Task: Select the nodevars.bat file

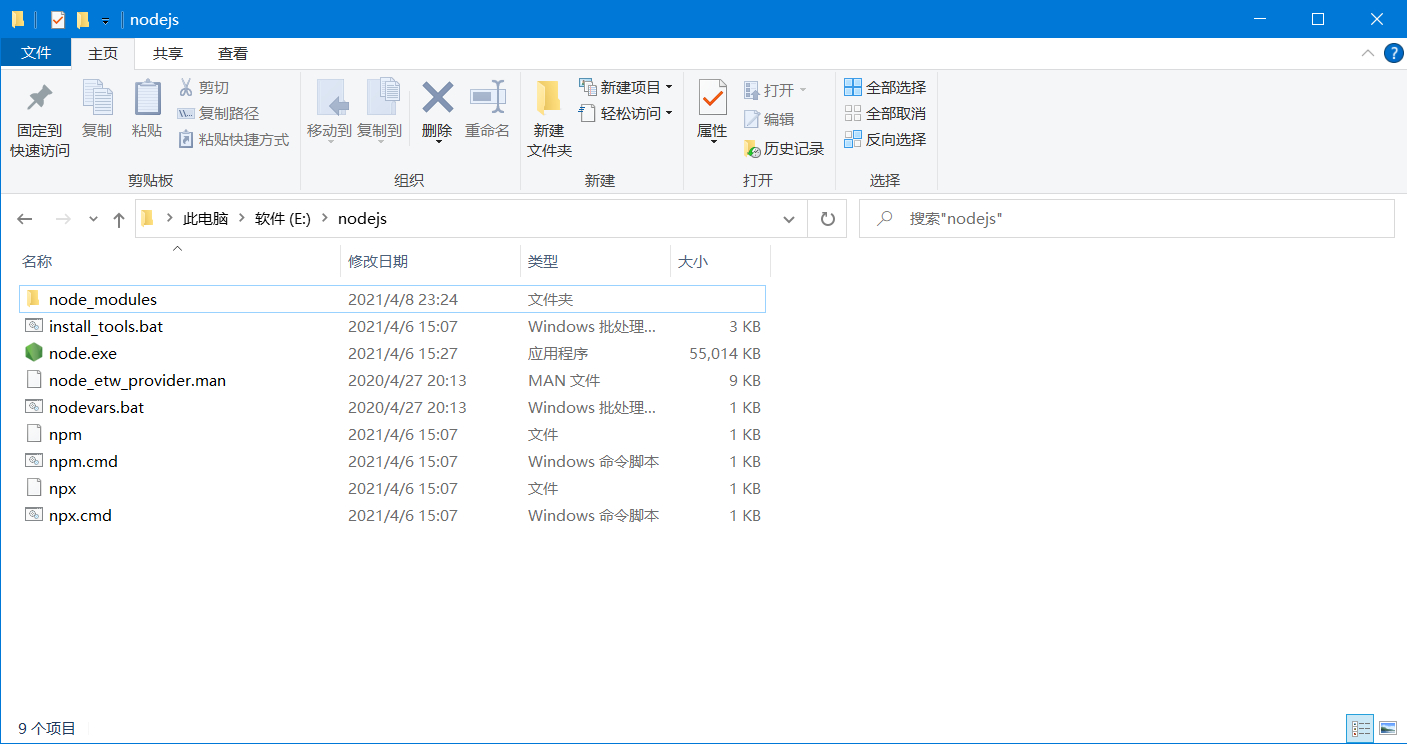Action: (x=392, y=408)
